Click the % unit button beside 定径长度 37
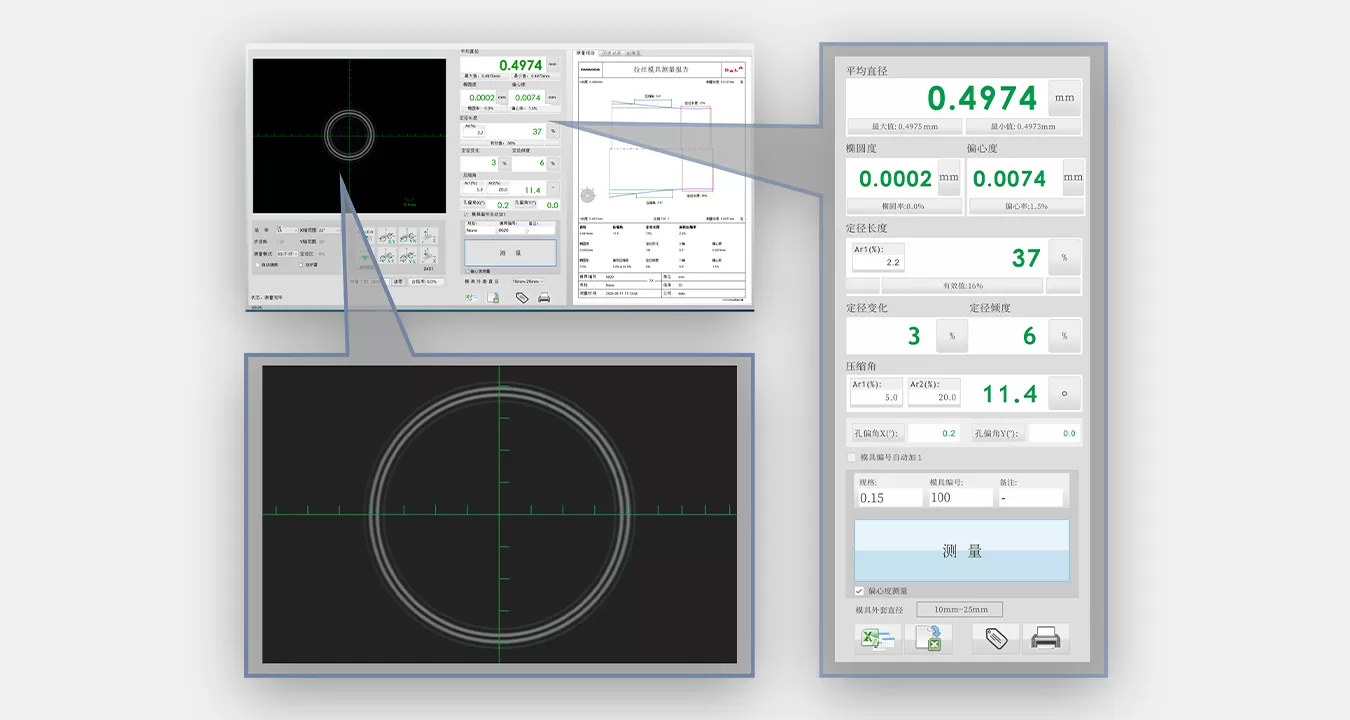Viewport: 1350px width, 720px height. [1064, 257]
